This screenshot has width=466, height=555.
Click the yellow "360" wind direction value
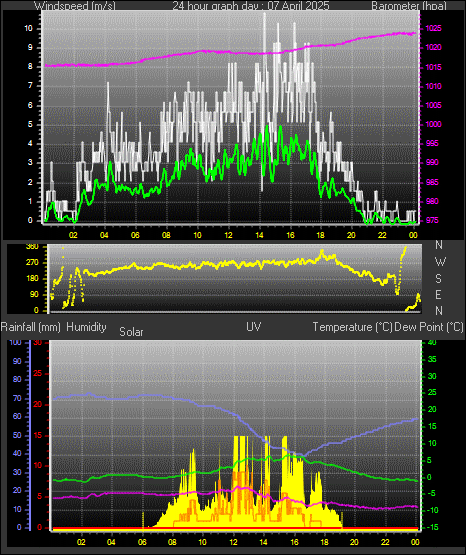(x=32, y=247)
